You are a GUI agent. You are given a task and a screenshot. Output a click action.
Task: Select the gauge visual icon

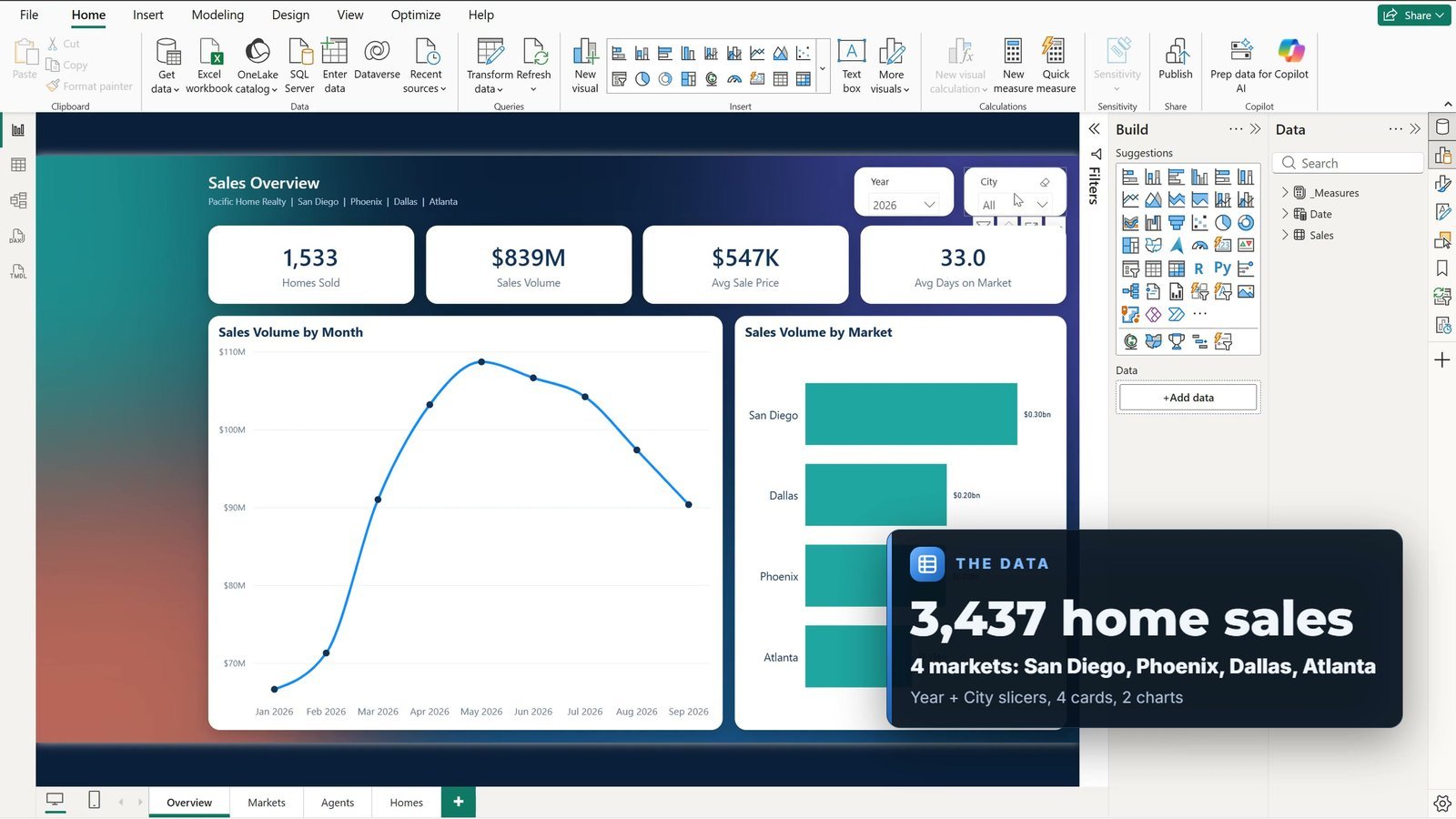(1199, 245)
